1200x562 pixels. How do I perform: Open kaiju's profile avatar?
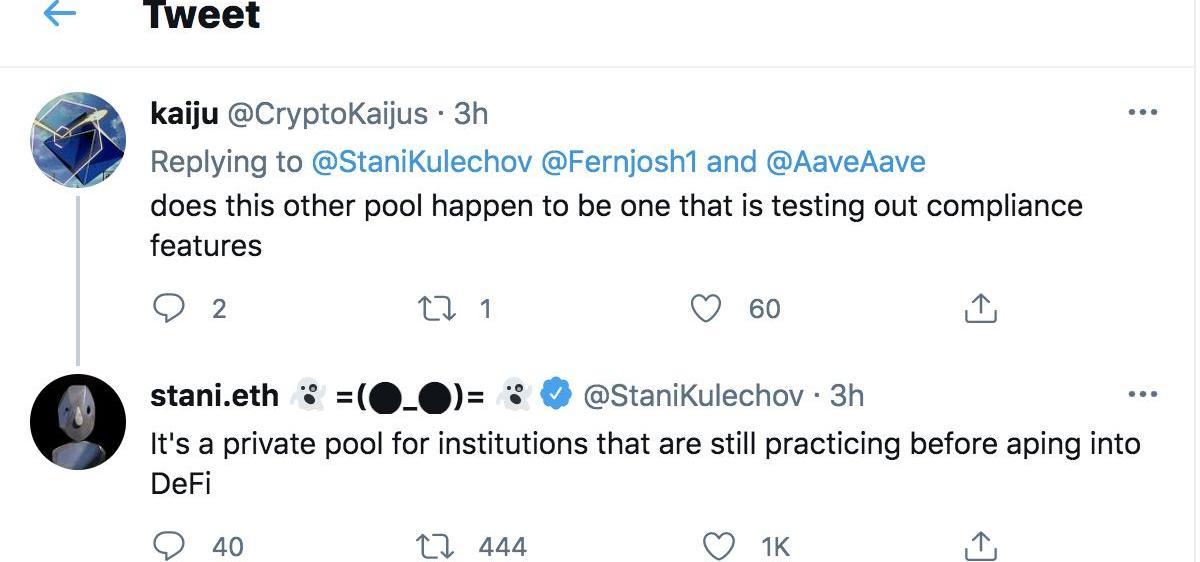click(x=78, y=140)
